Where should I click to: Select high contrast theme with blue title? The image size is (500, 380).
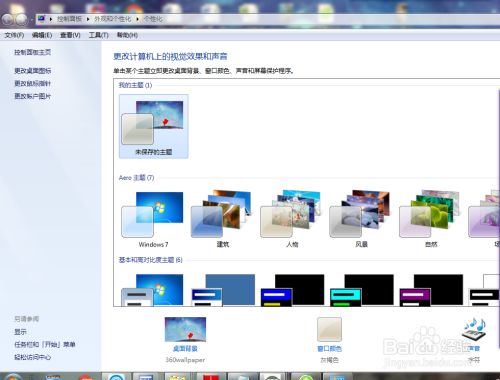292,289
